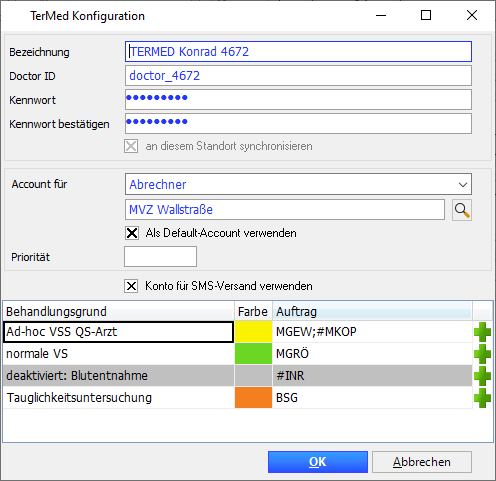
Task: Toggle 'Konto für SMS-Versand verwenden' checkbox
Action: point(131,286)
